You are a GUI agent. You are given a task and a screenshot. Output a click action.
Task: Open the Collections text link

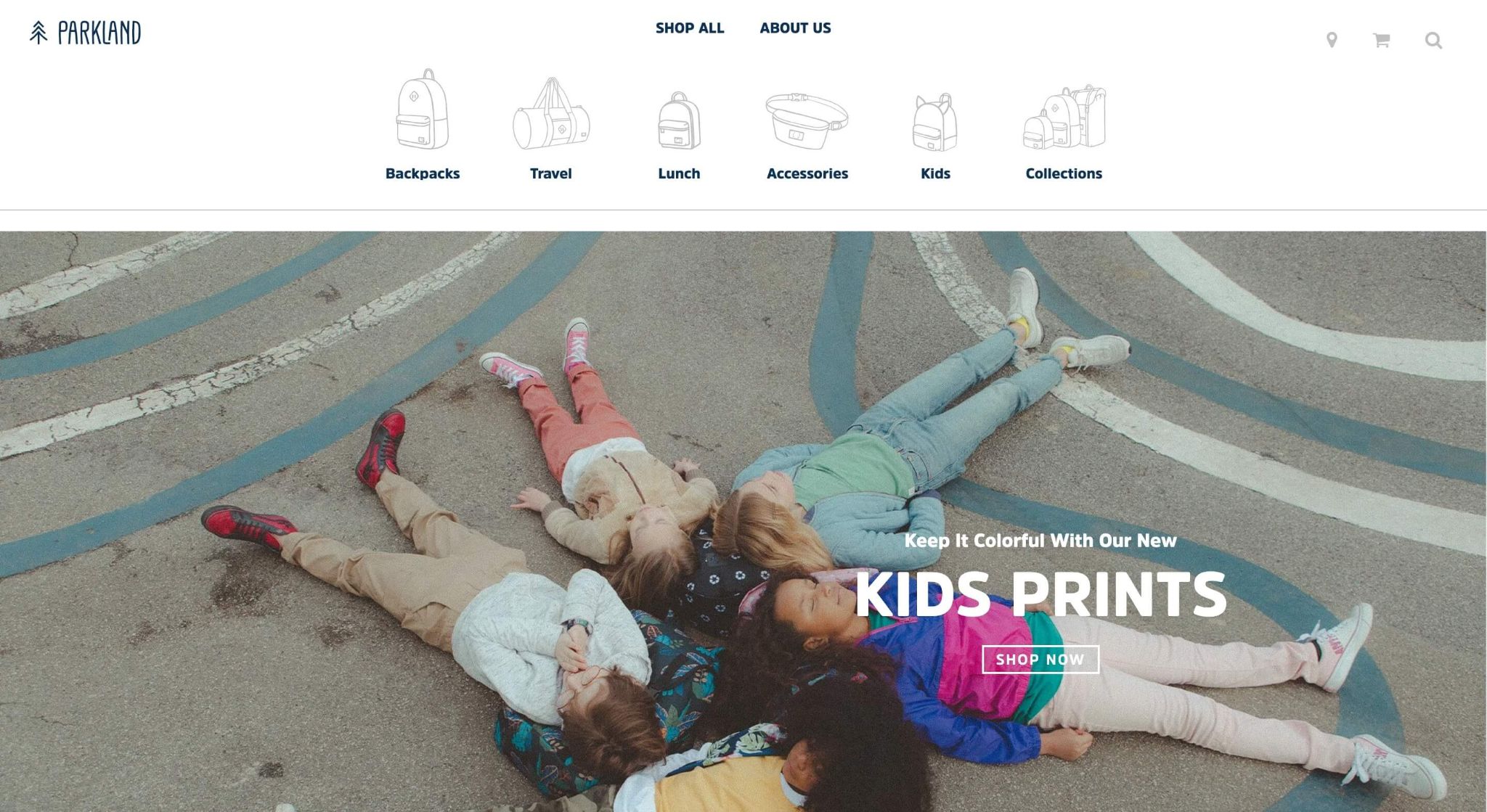click(x=1064, y=173)
